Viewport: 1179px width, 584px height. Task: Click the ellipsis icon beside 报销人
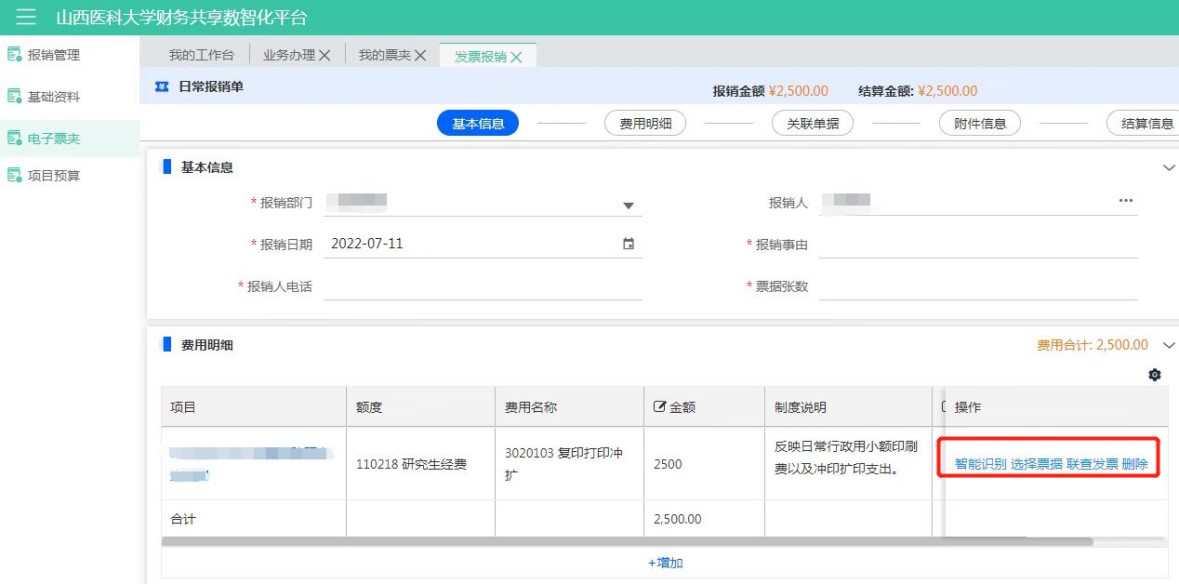click(1126, 201)
